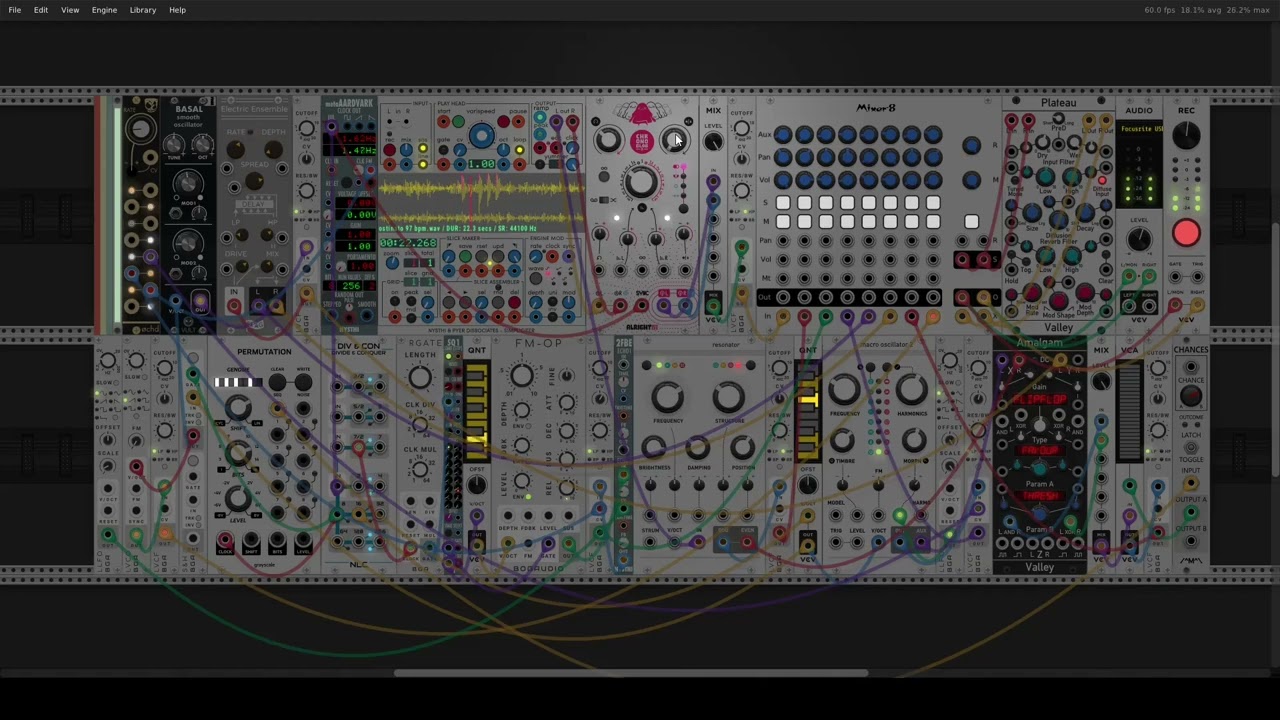Open the Engine menu
1280x720 pixels.
point(104,10)
